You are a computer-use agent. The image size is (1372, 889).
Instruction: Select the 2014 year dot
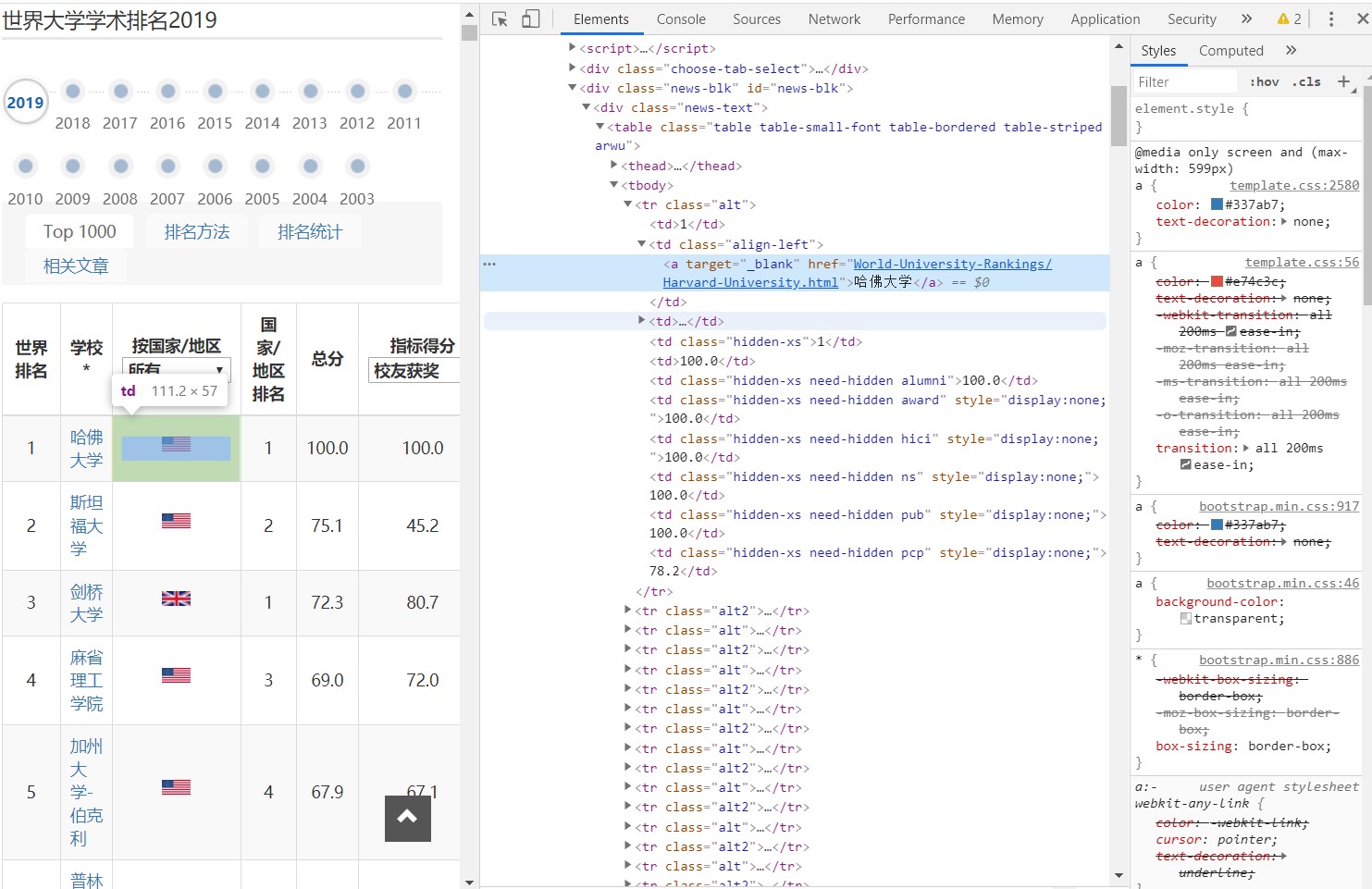pos(263,91)
